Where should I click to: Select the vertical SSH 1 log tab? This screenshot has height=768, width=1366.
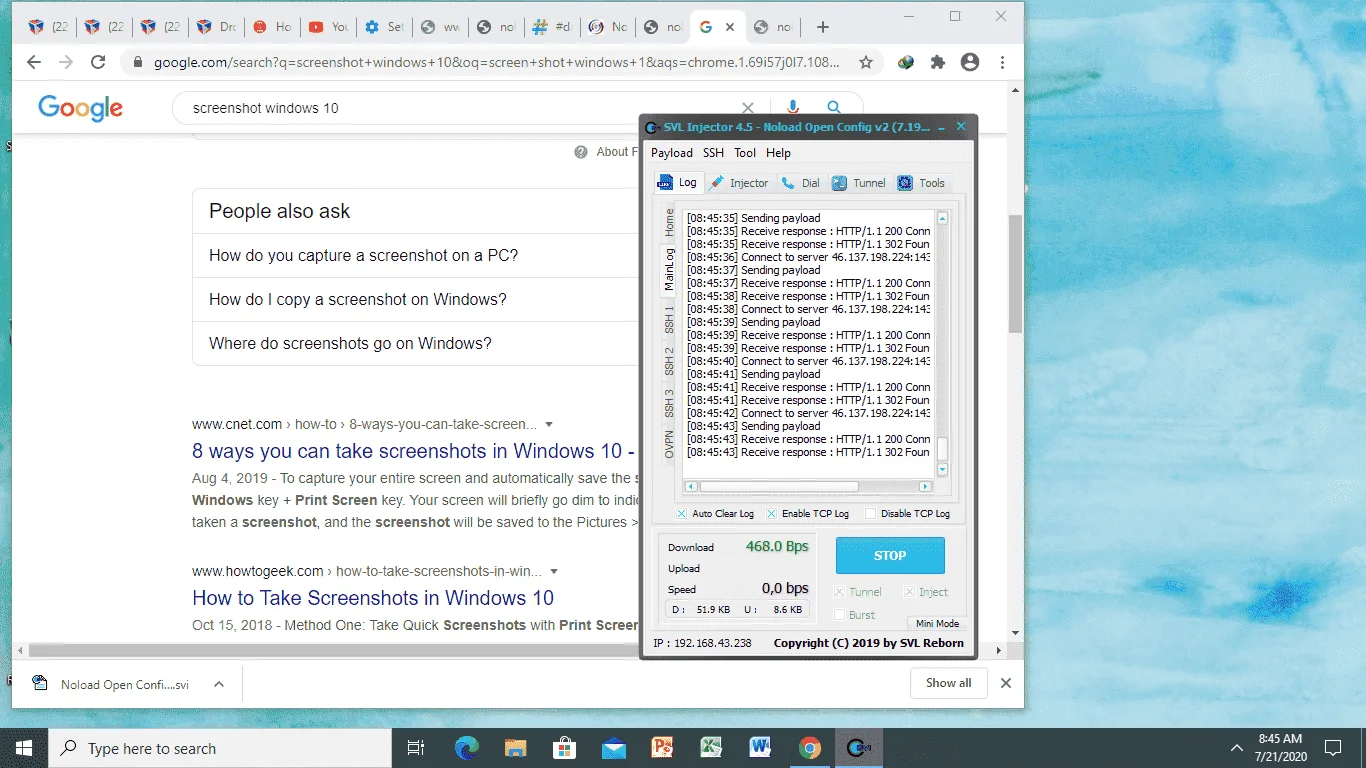670,320
